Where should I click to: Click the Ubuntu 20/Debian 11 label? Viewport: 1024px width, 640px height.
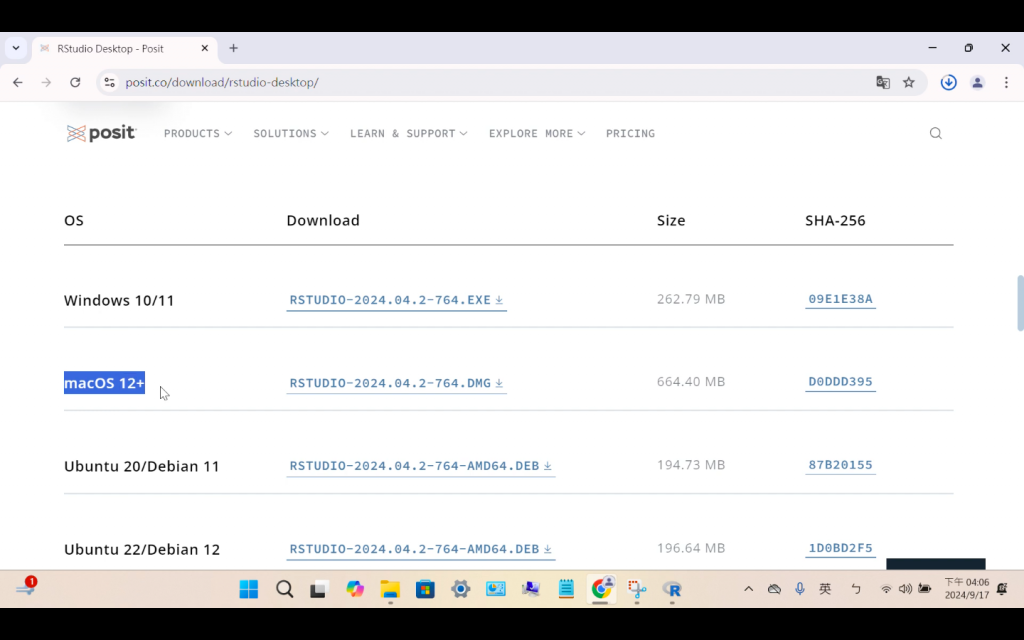click(142, 466)
